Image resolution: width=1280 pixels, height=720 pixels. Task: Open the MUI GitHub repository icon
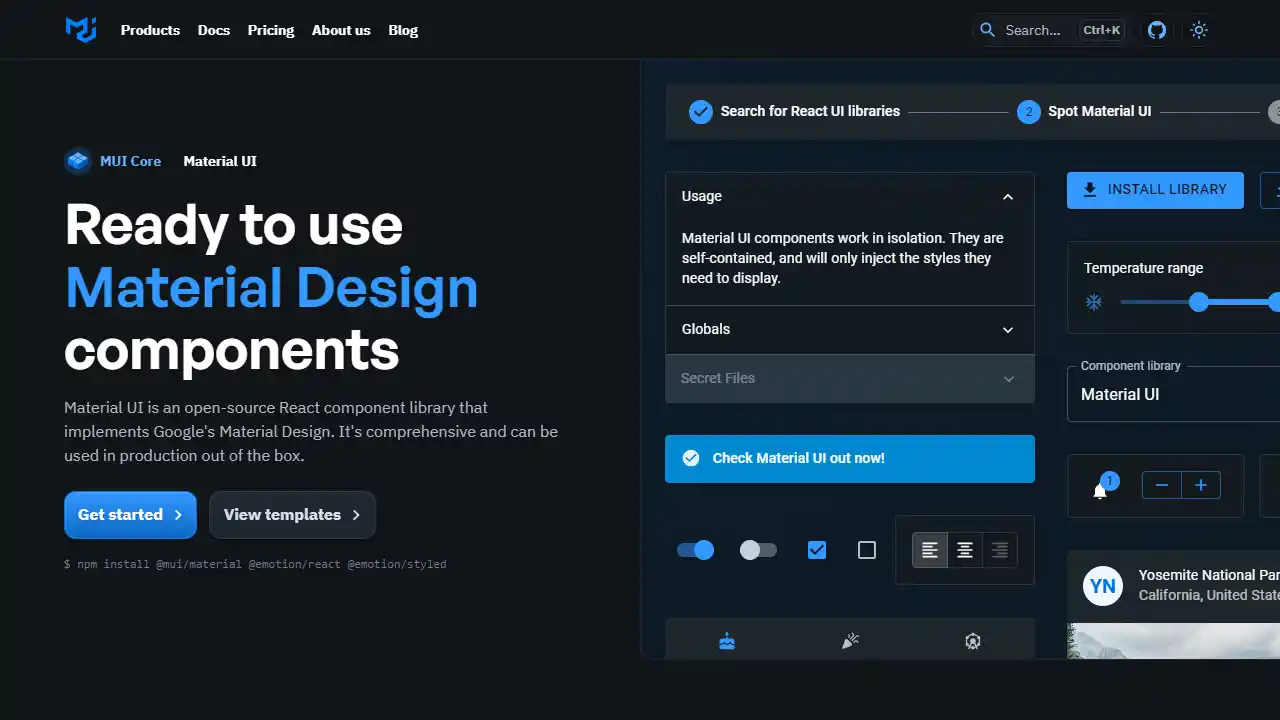pyautogui.click(x=1157, y=30)
